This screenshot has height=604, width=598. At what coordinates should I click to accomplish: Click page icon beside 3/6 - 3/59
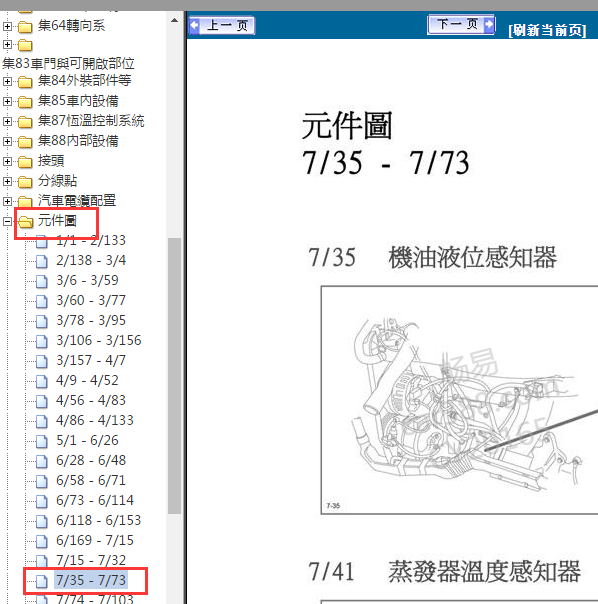coord(42,282)
